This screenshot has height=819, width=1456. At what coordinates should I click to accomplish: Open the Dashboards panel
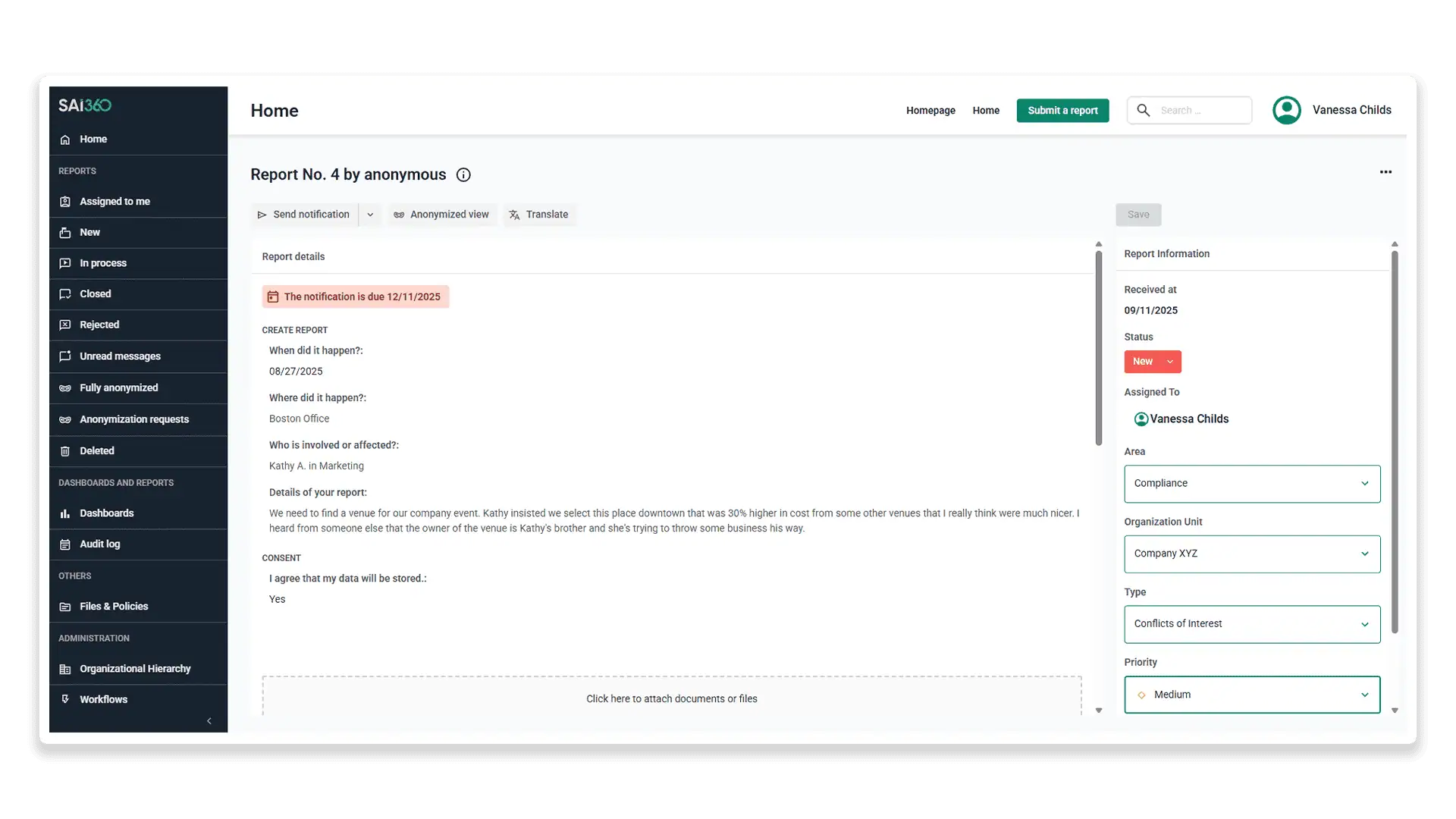click(106, 513)
